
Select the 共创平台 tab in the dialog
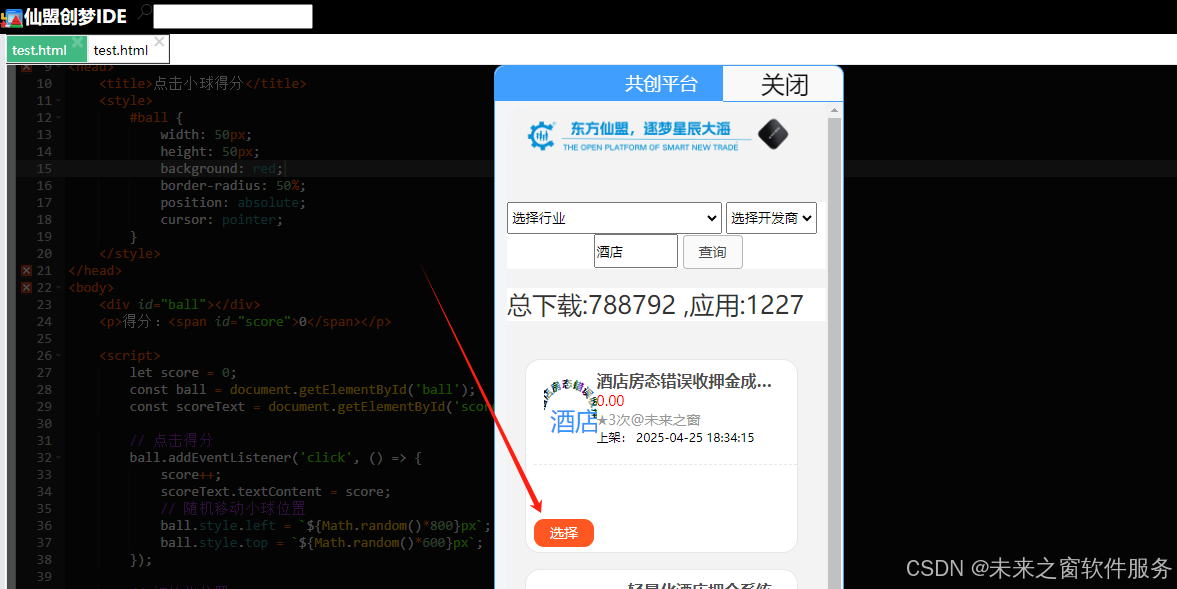(609, 83)
